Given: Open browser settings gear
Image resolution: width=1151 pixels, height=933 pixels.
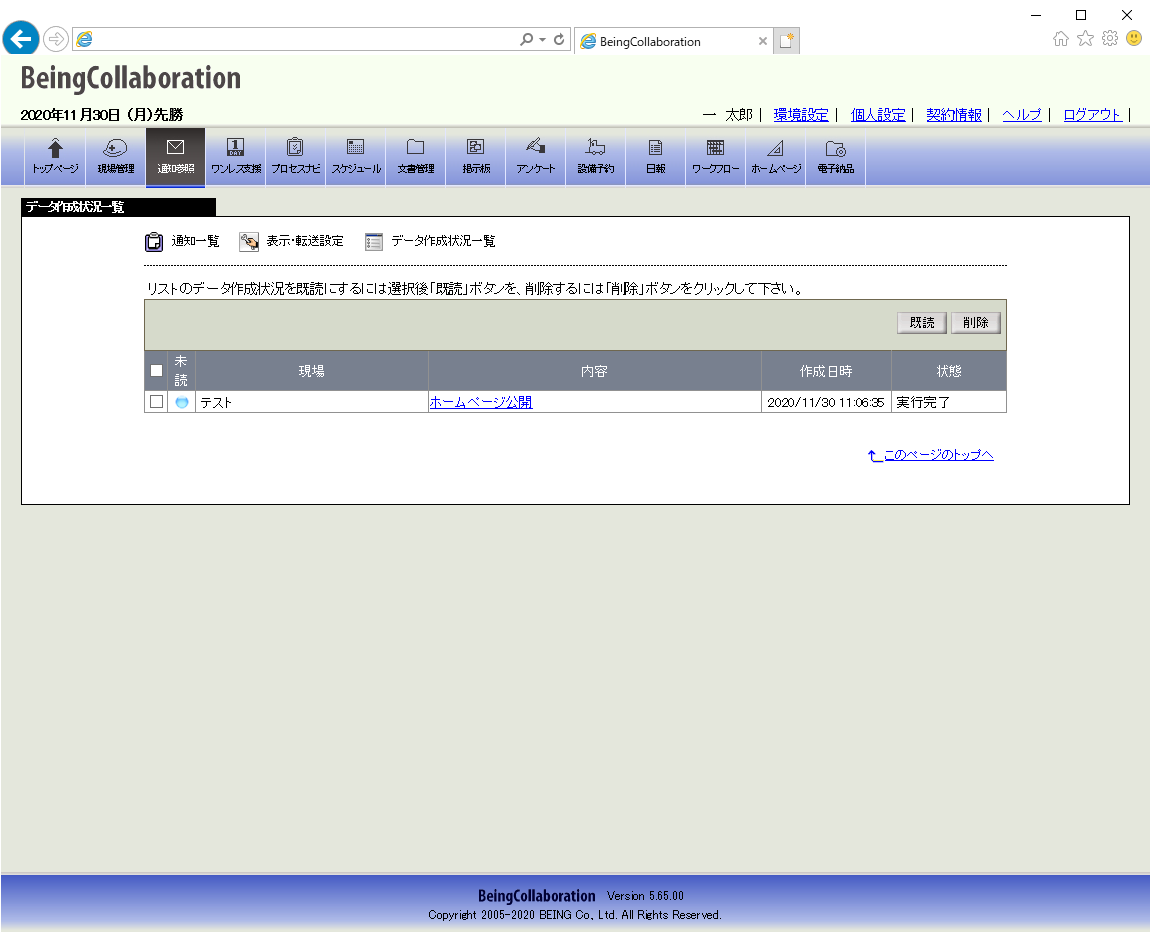Looking at the screenshot, I should (x=1110, y=38).
